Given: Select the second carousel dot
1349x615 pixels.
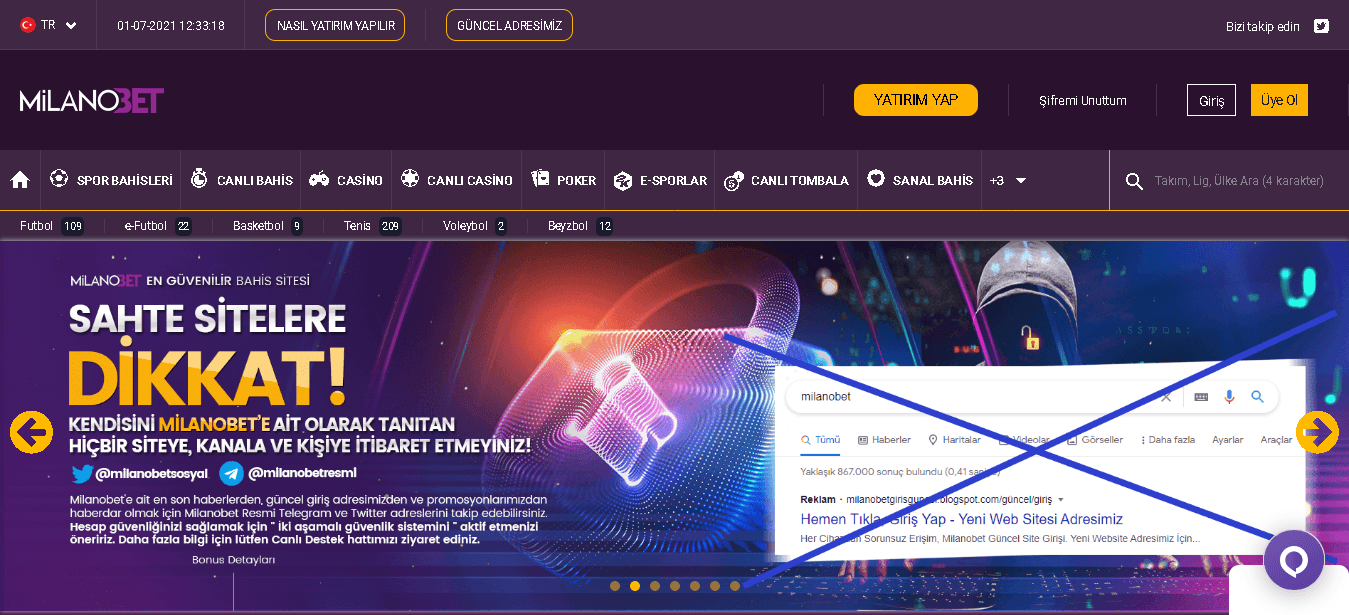Looking at the screenshot, I should (x=635, y=586).
